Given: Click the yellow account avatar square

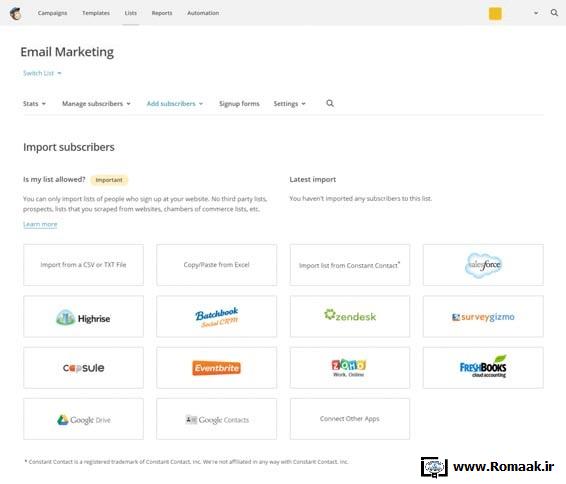Looking at the screenshot, I should [x=495, y=14].
